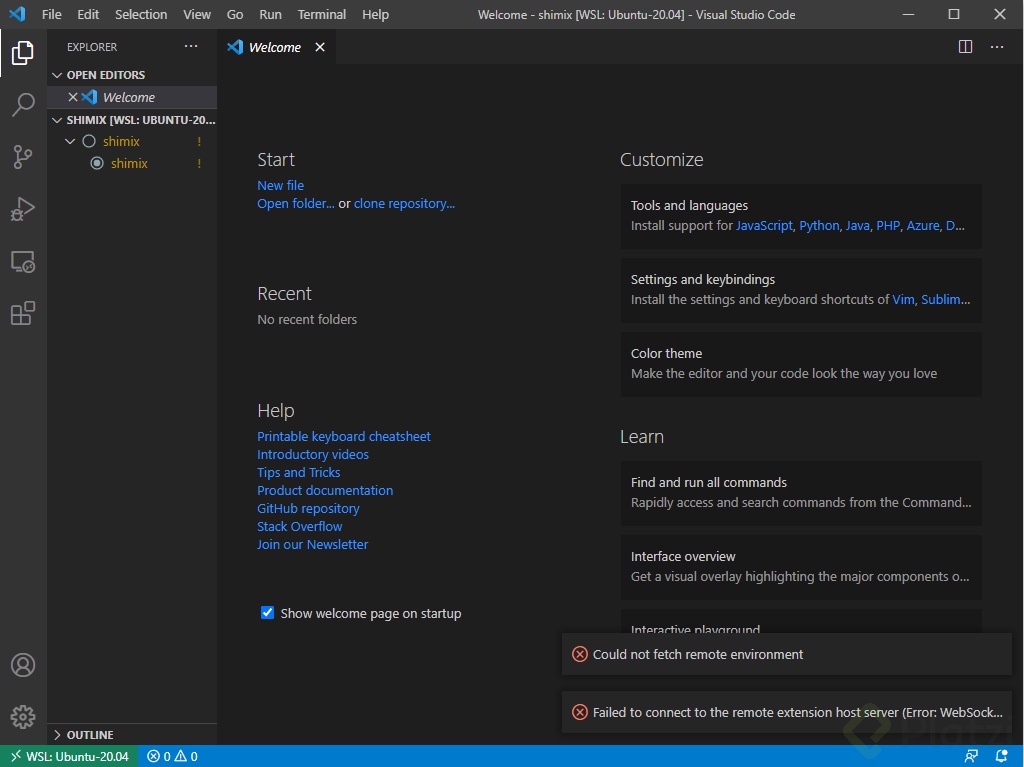Install PHP support link
This screenshot has width=1024, height=767.
click(x=888, y=225)
